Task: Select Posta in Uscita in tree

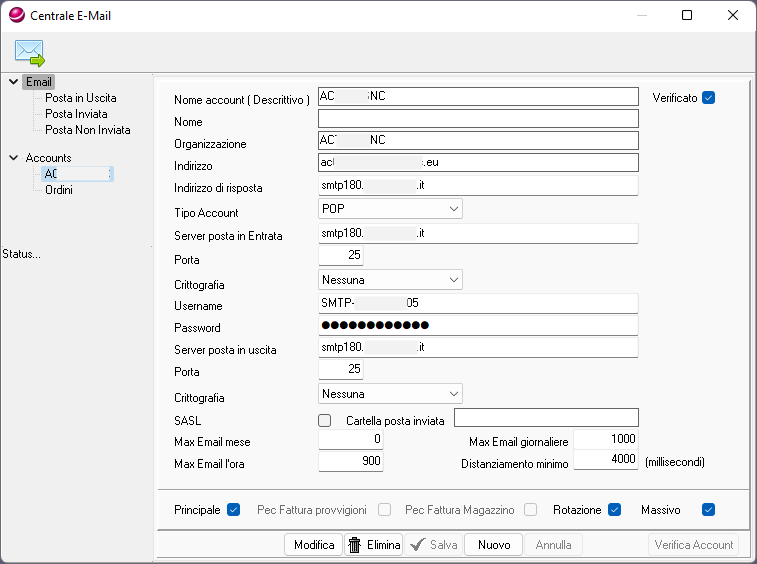Action: (x=80, y=98)
